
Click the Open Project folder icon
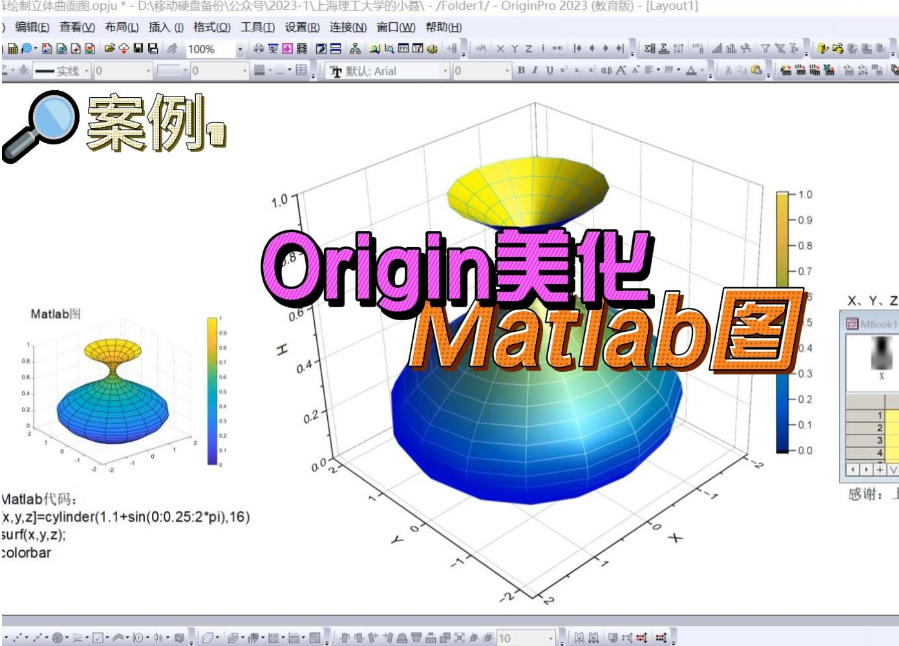tap(109, 46)
